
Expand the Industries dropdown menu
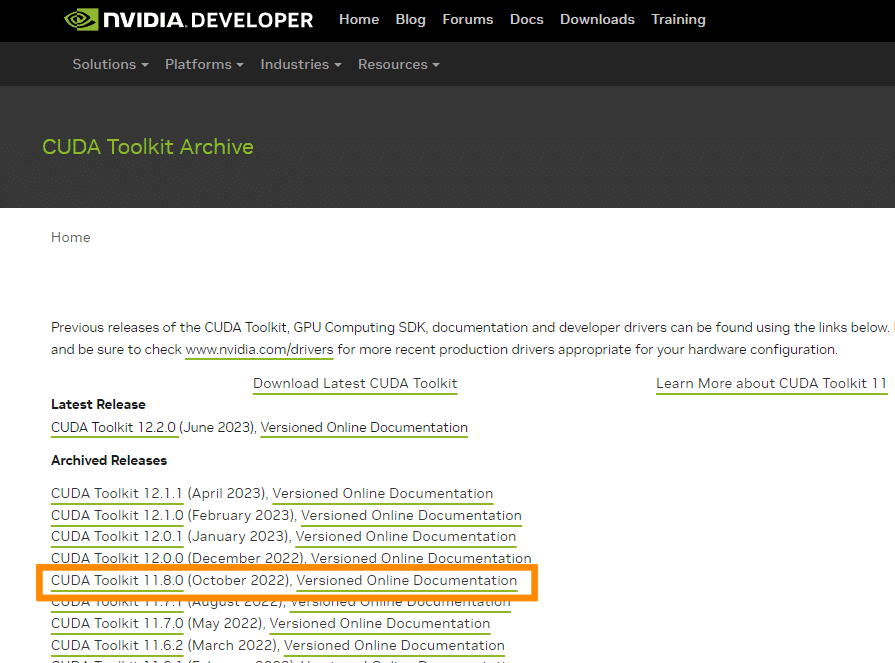coord(301,64)
